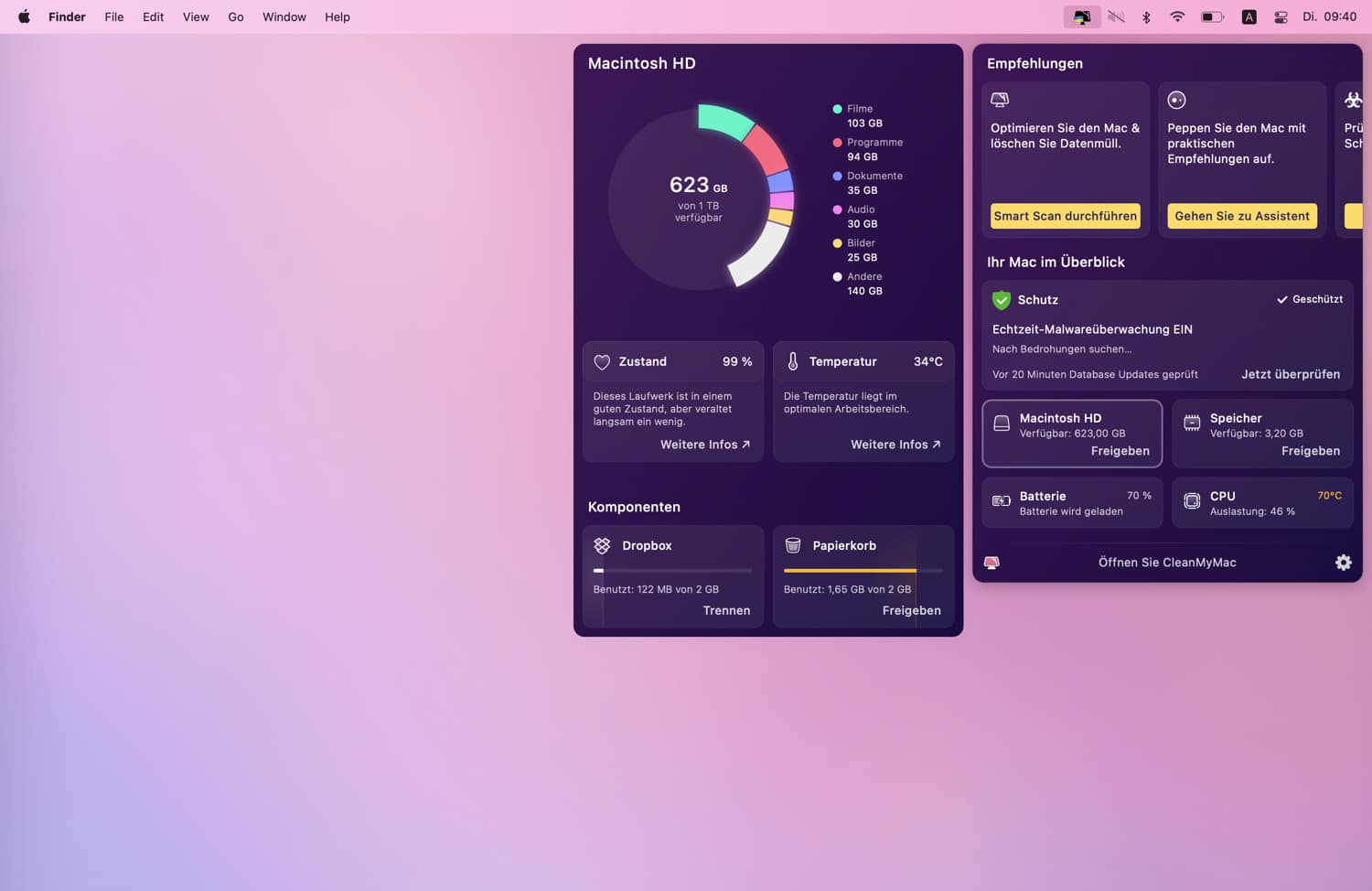Expand Weitere Infos under Zustand

pos(704,445)
